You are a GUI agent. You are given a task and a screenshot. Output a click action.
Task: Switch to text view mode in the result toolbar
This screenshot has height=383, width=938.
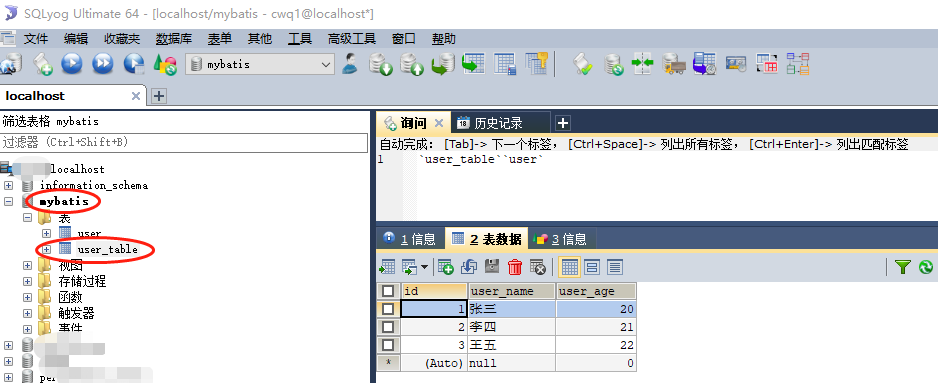pos(615,267)
